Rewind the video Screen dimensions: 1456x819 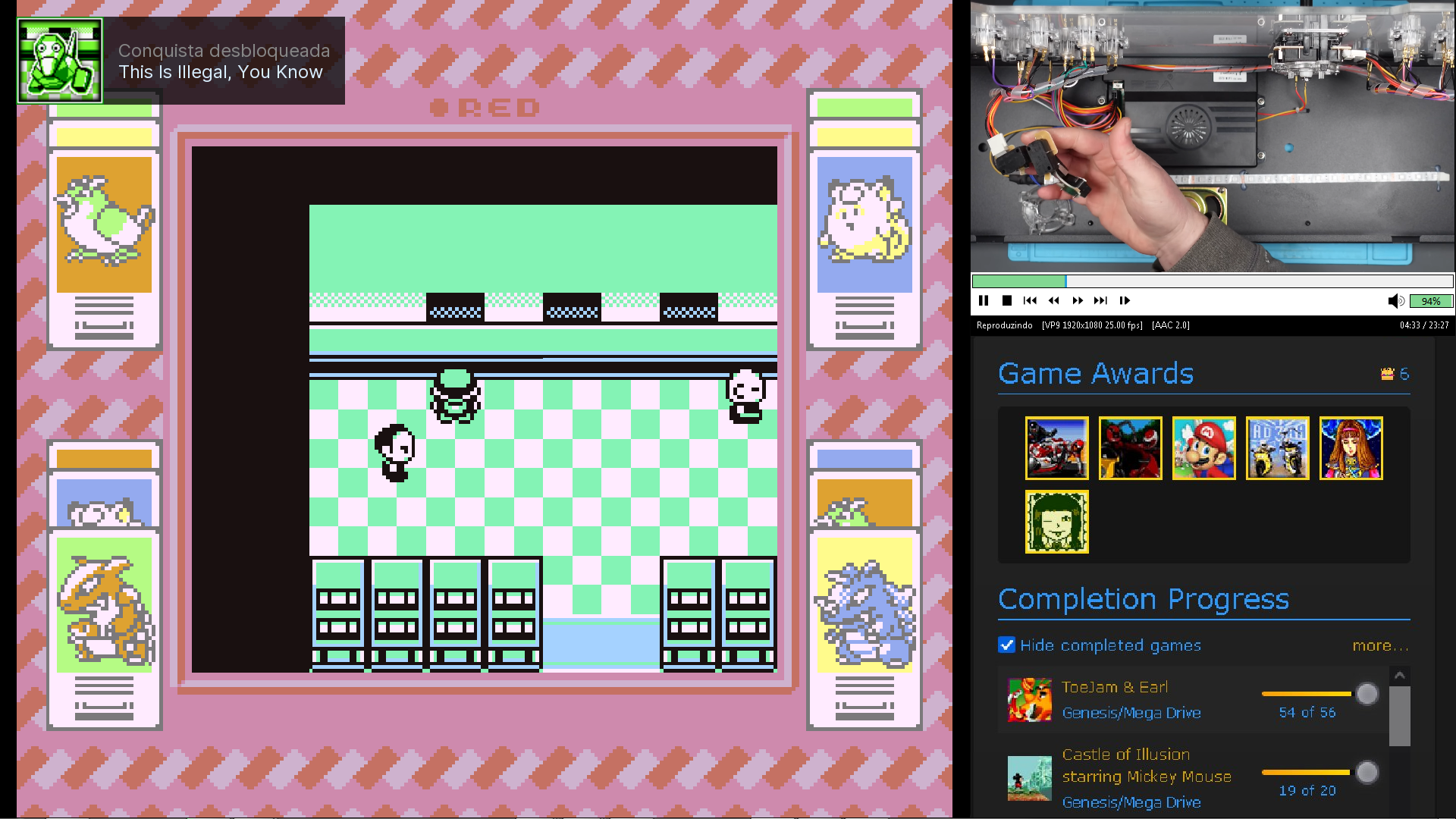pos(1054,301)
